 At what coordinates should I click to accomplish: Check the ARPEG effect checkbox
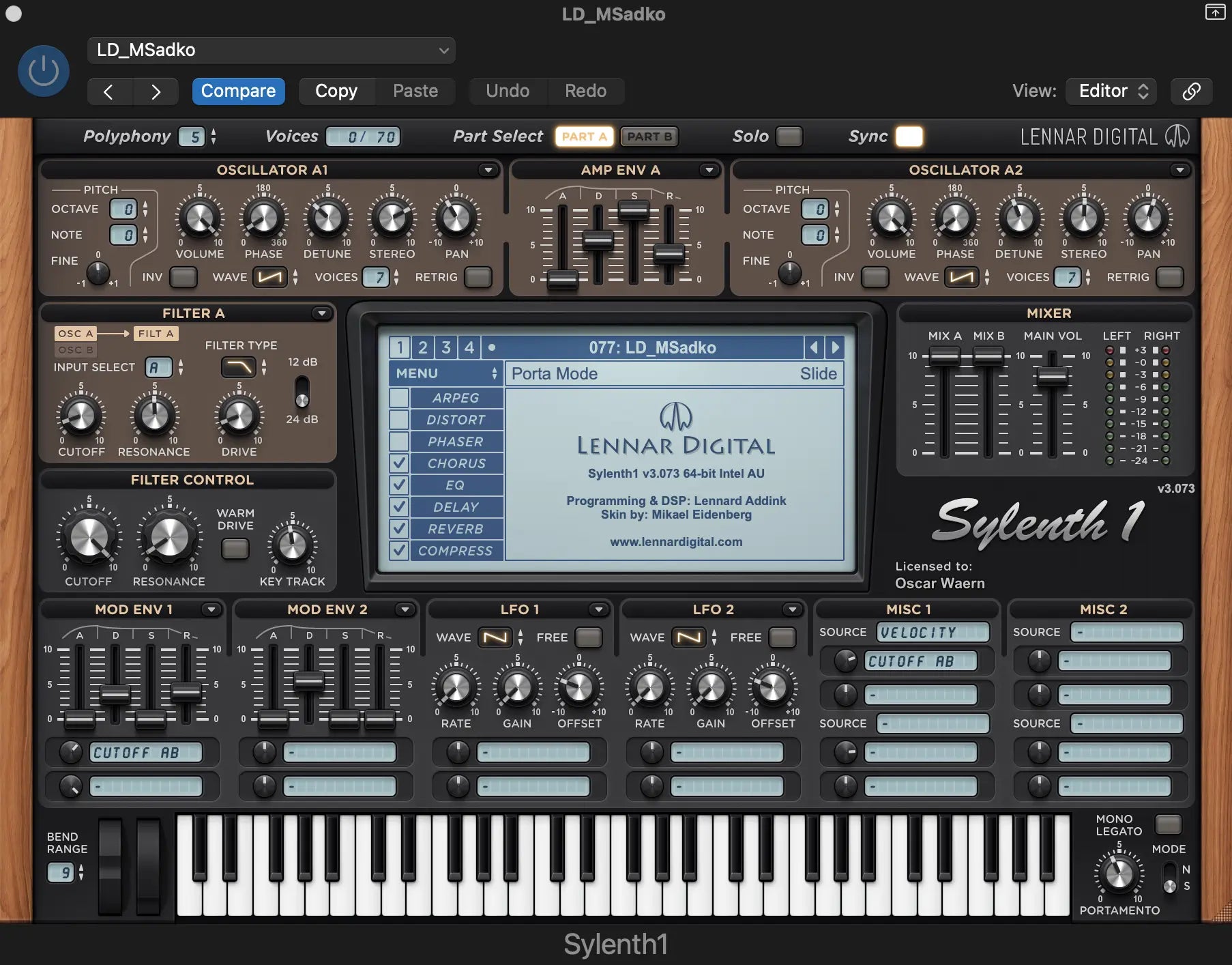[x=399, y=398]
